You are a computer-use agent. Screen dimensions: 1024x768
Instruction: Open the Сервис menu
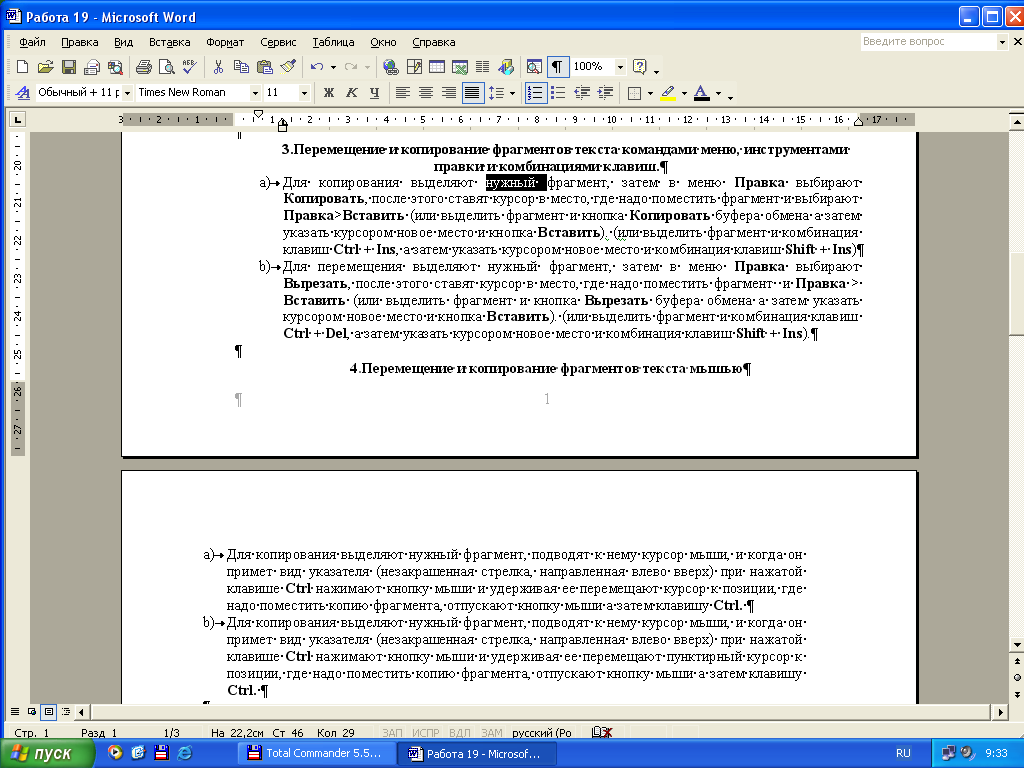278,42
